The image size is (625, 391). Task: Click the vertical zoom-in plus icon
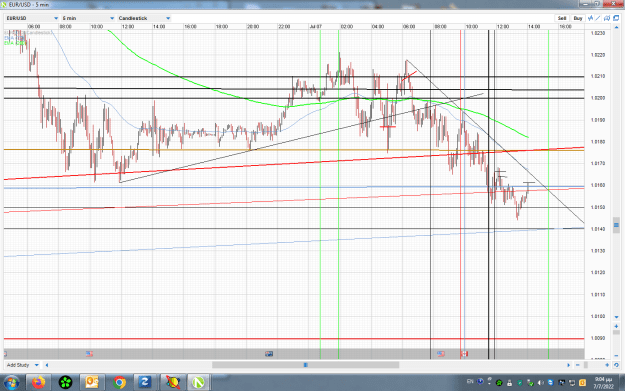616,326
